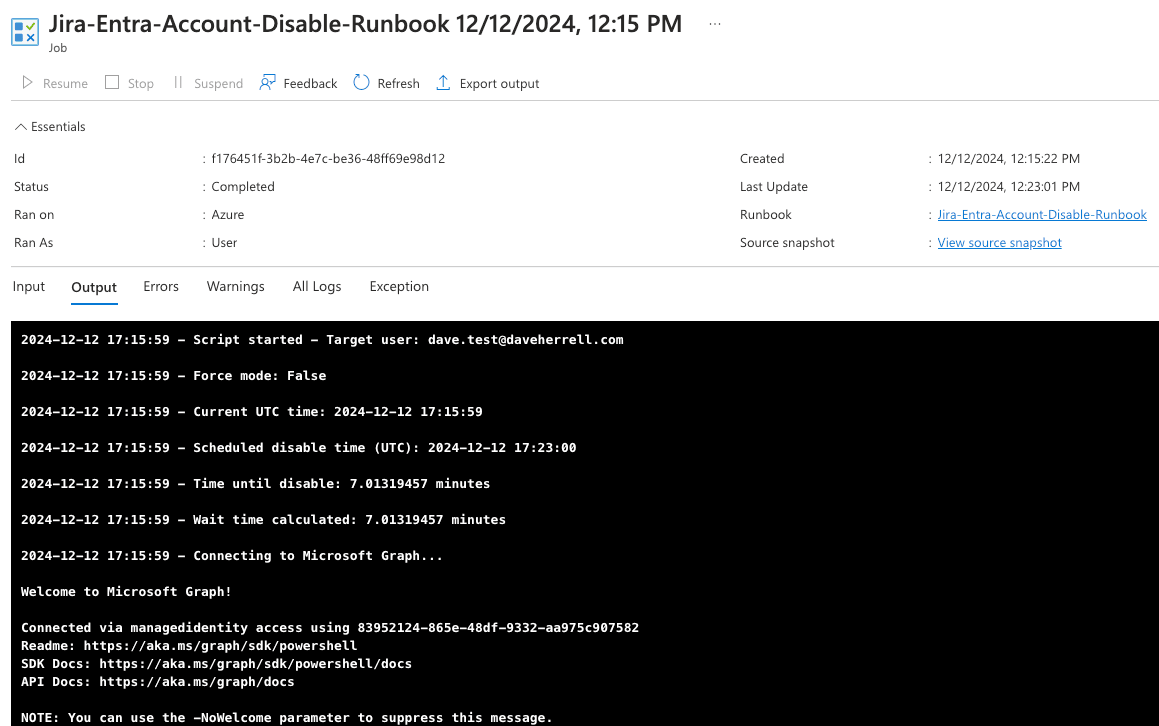Select the Output tab

tap(94, 287)
